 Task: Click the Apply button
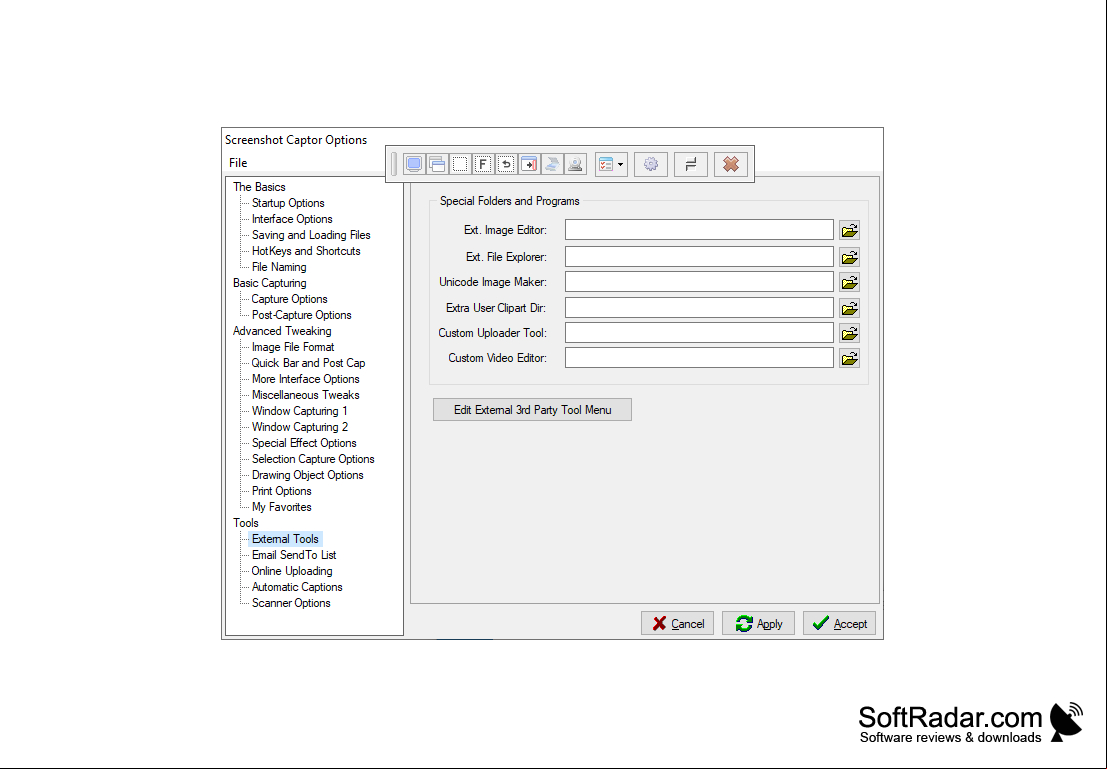758,624
